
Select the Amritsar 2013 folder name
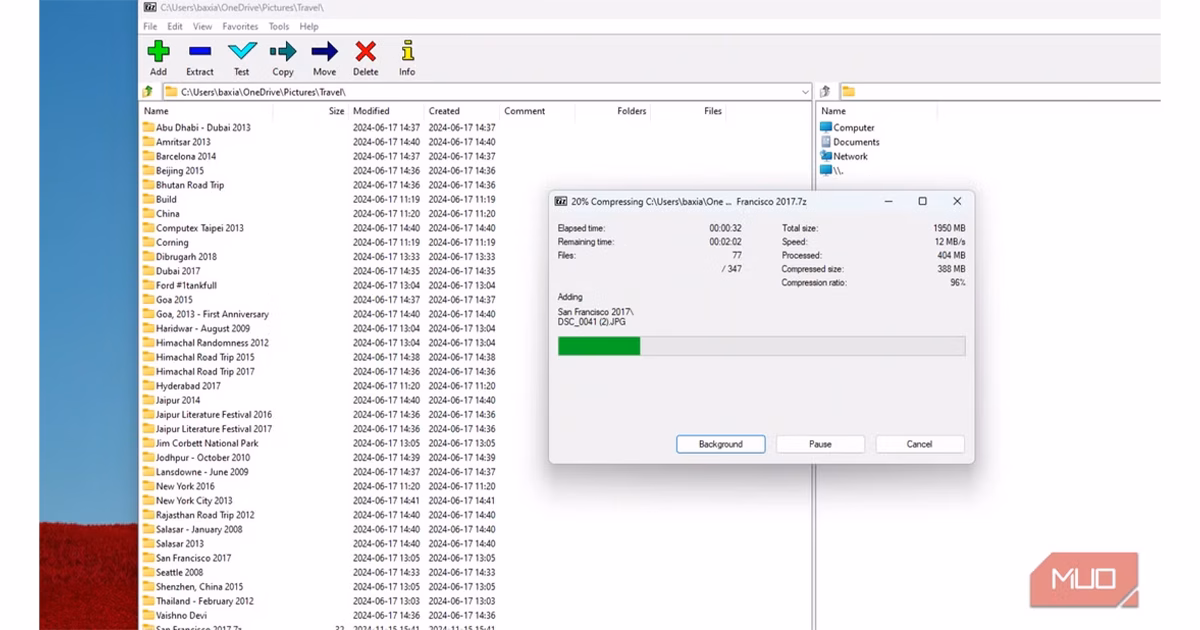click(x=183, y=142)
